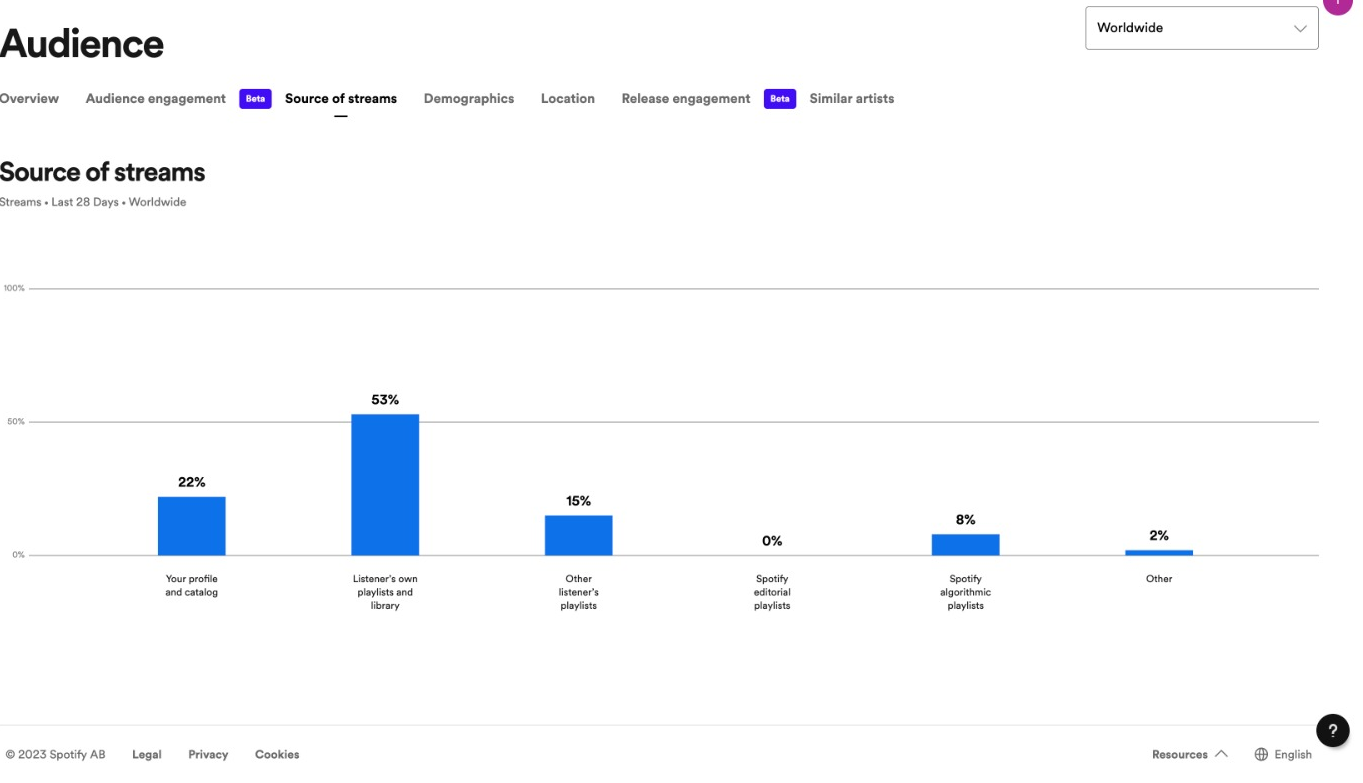Expand the Resources footer menu

coord(1189,755)
